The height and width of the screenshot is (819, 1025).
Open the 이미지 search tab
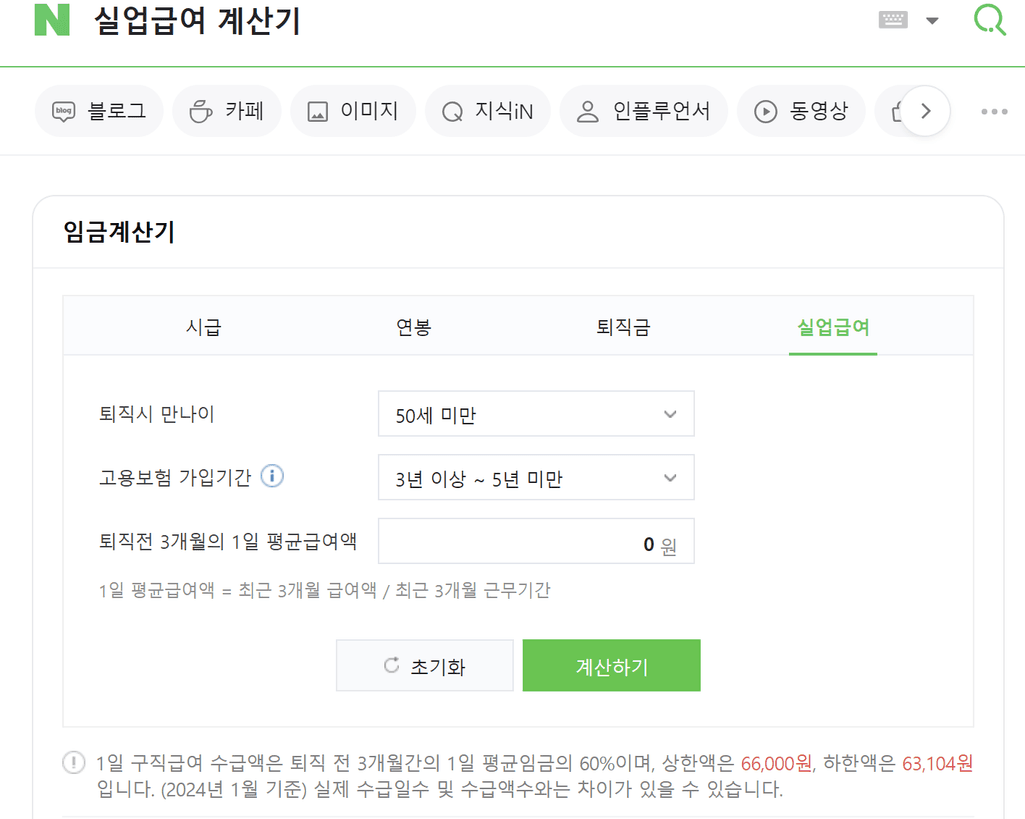pos(353,111)
